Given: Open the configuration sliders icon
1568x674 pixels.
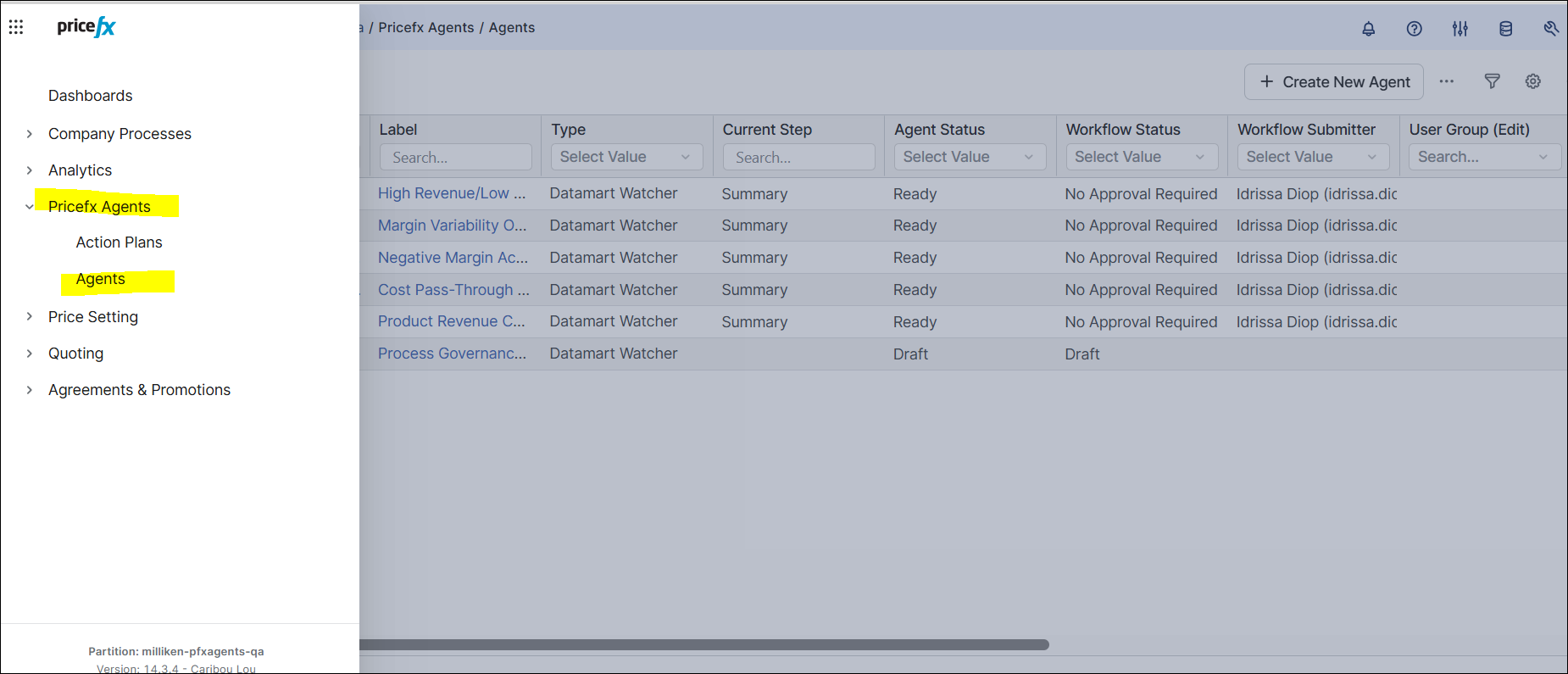Looking at the screenshot, I should click(1460, 29).
